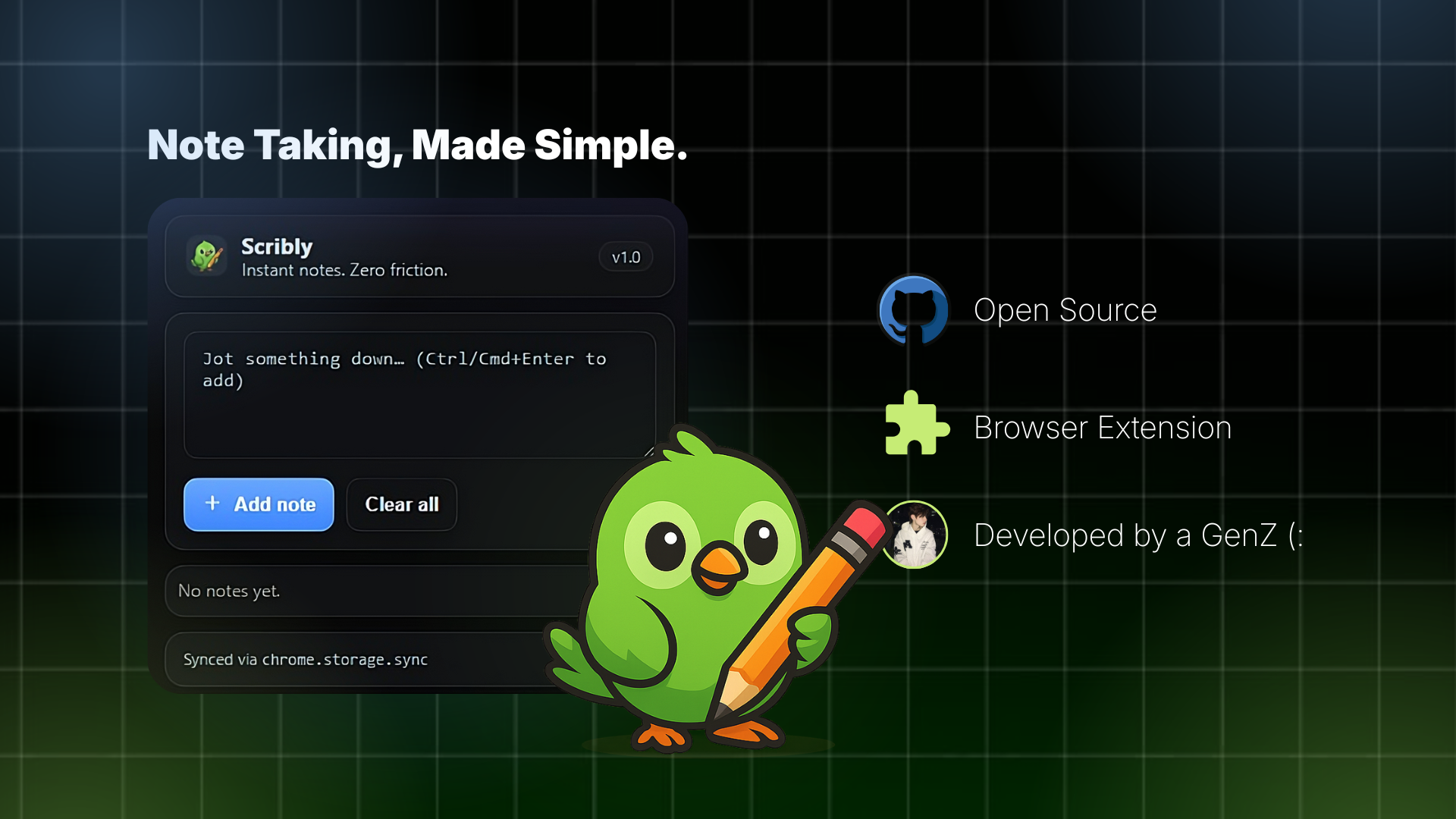Click the 'Browser Extension' label

1103,428
